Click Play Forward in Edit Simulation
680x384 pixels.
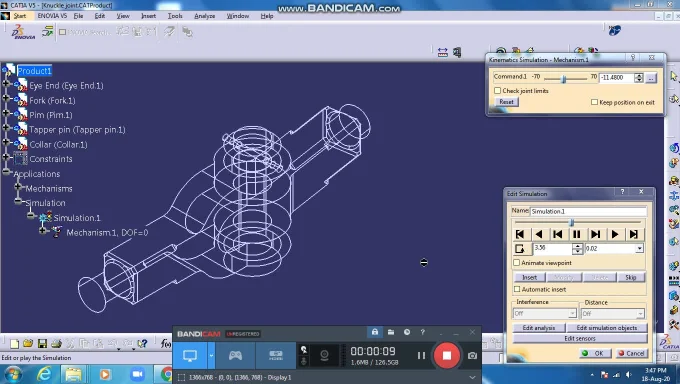click(615, 234)
